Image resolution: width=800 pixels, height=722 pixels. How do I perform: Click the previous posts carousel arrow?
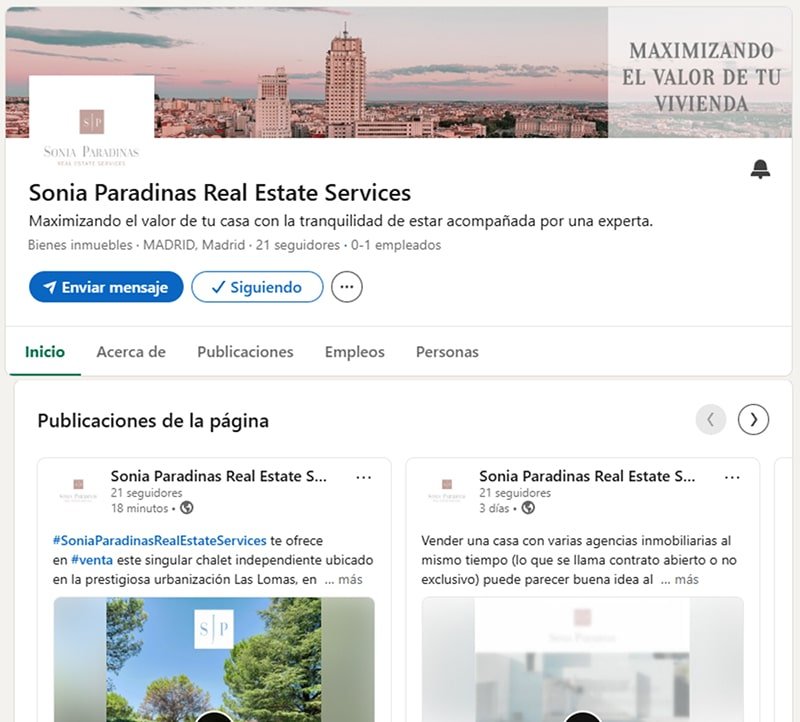point(710,419)
